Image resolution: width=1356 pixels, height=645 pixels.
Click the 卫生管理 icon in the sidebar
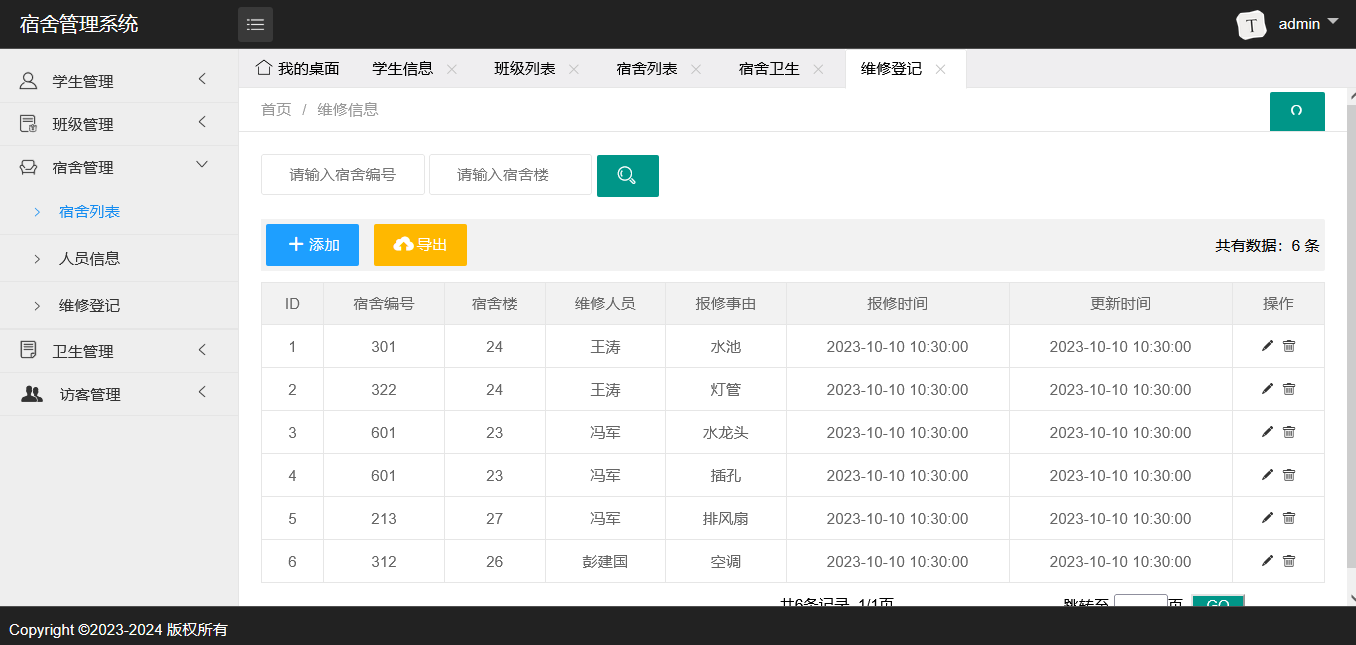(27, 350)
